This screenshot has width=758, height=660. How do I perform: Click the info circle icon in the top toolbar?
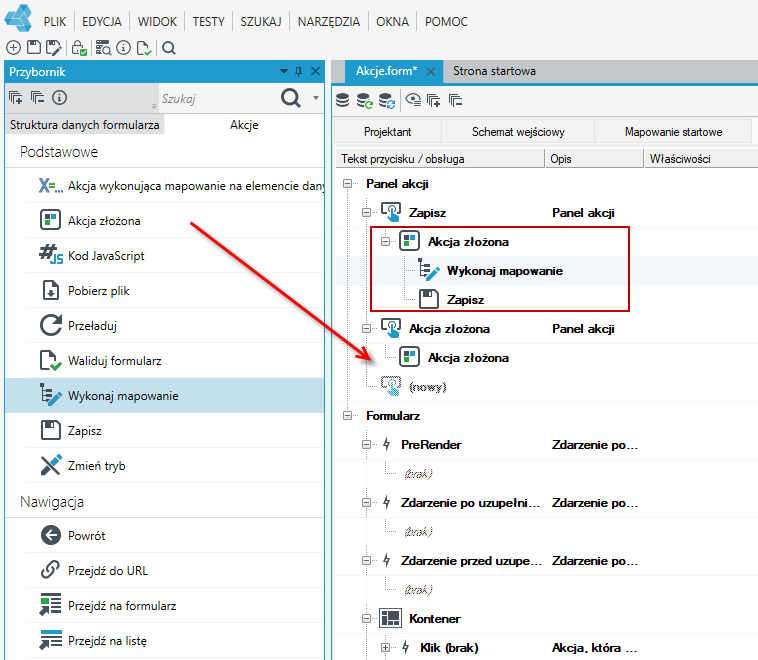click(124, 47)
